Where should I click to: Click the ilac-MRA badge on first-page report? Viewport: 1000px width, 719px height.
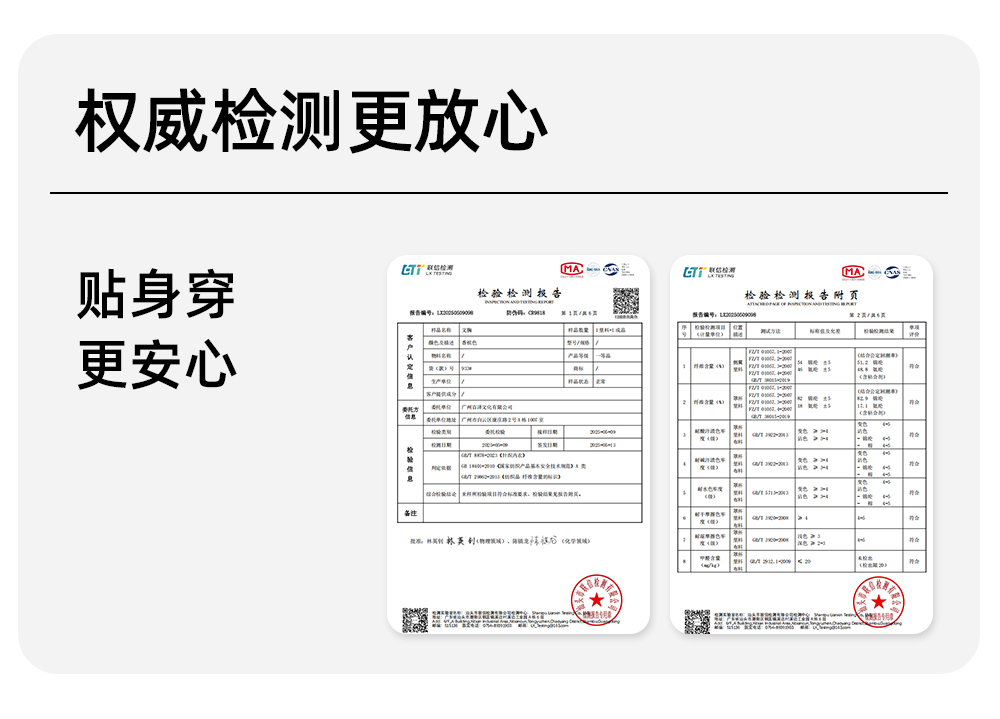[x=594, y=269]
